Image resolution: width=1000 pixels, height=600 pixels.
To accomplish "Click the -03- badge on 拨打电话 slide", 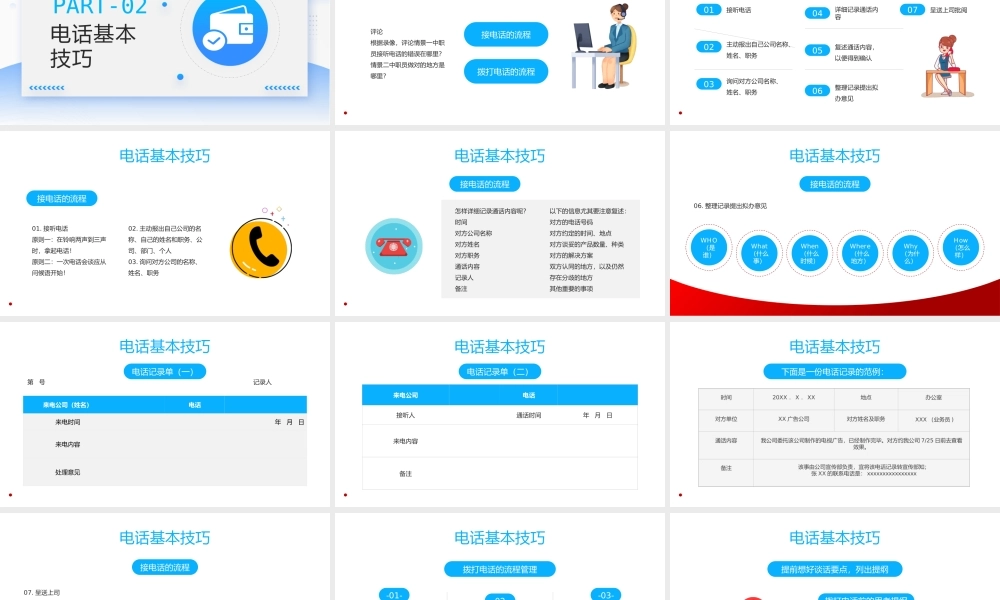I will pos(605,594).
